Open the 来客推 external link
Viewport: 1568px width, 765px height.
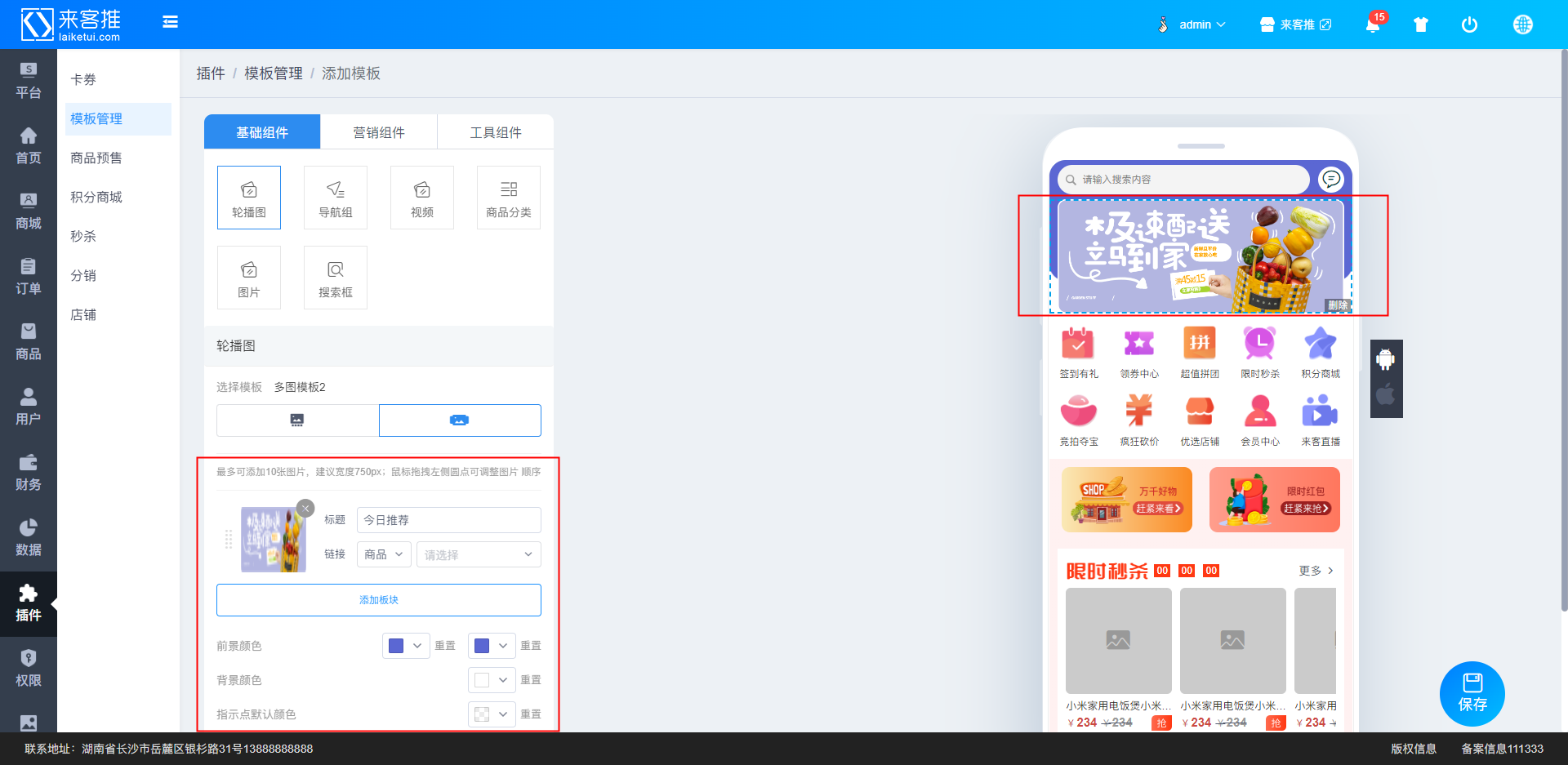click(1296, 24)
